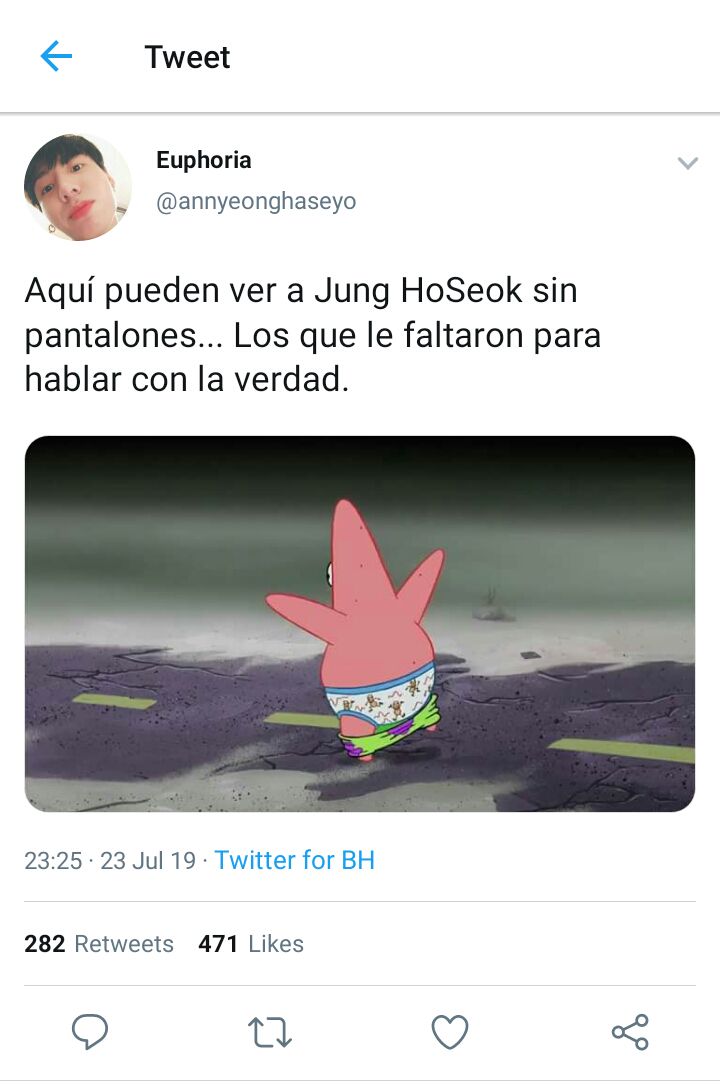Open the @annyeonghaseyo handle
Screen dimensions: 720x1085
tap(256, 201)
